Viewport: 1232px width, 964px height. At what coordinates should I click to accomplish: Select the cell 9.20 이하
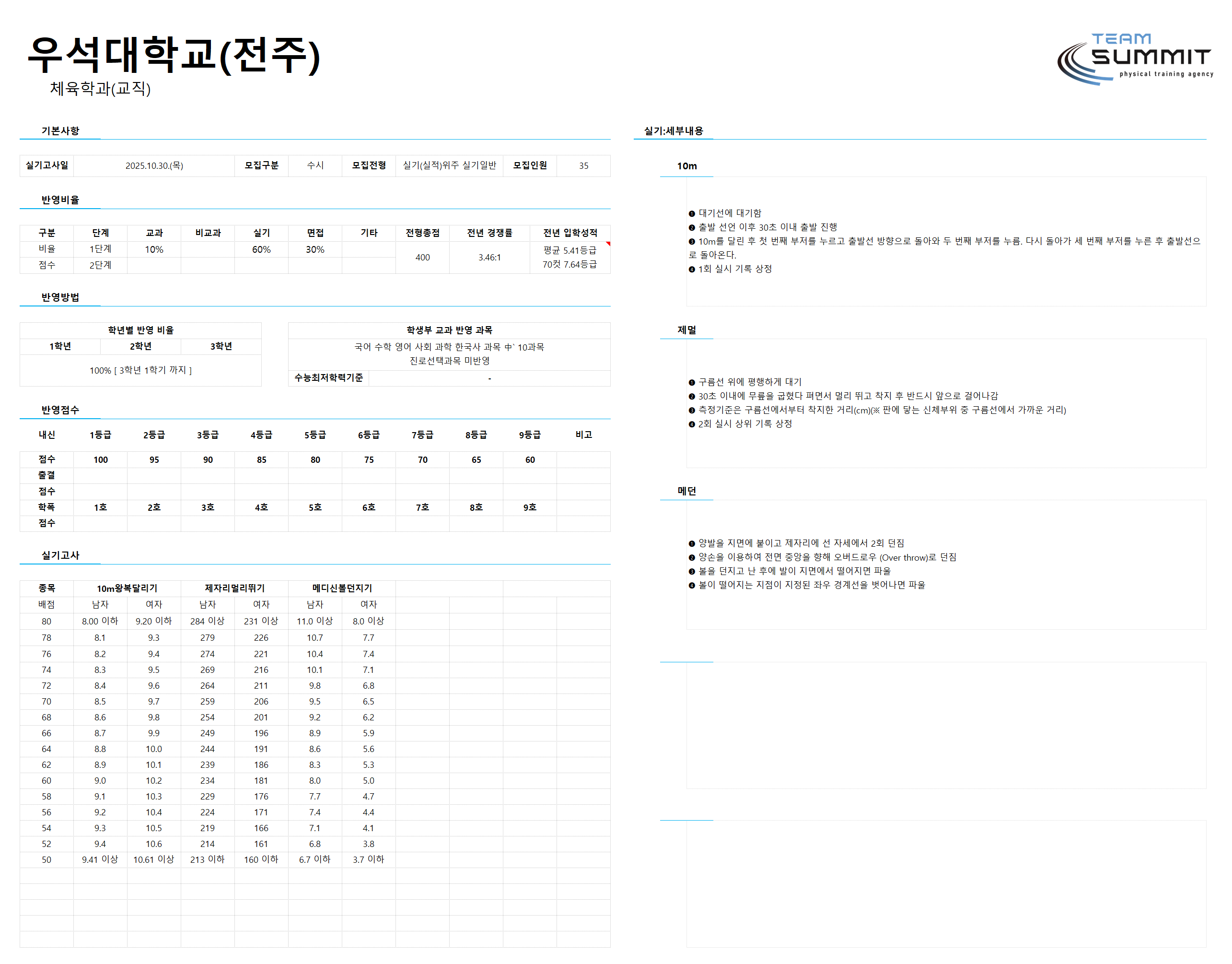pyautogui.click(x=153, y=621)
